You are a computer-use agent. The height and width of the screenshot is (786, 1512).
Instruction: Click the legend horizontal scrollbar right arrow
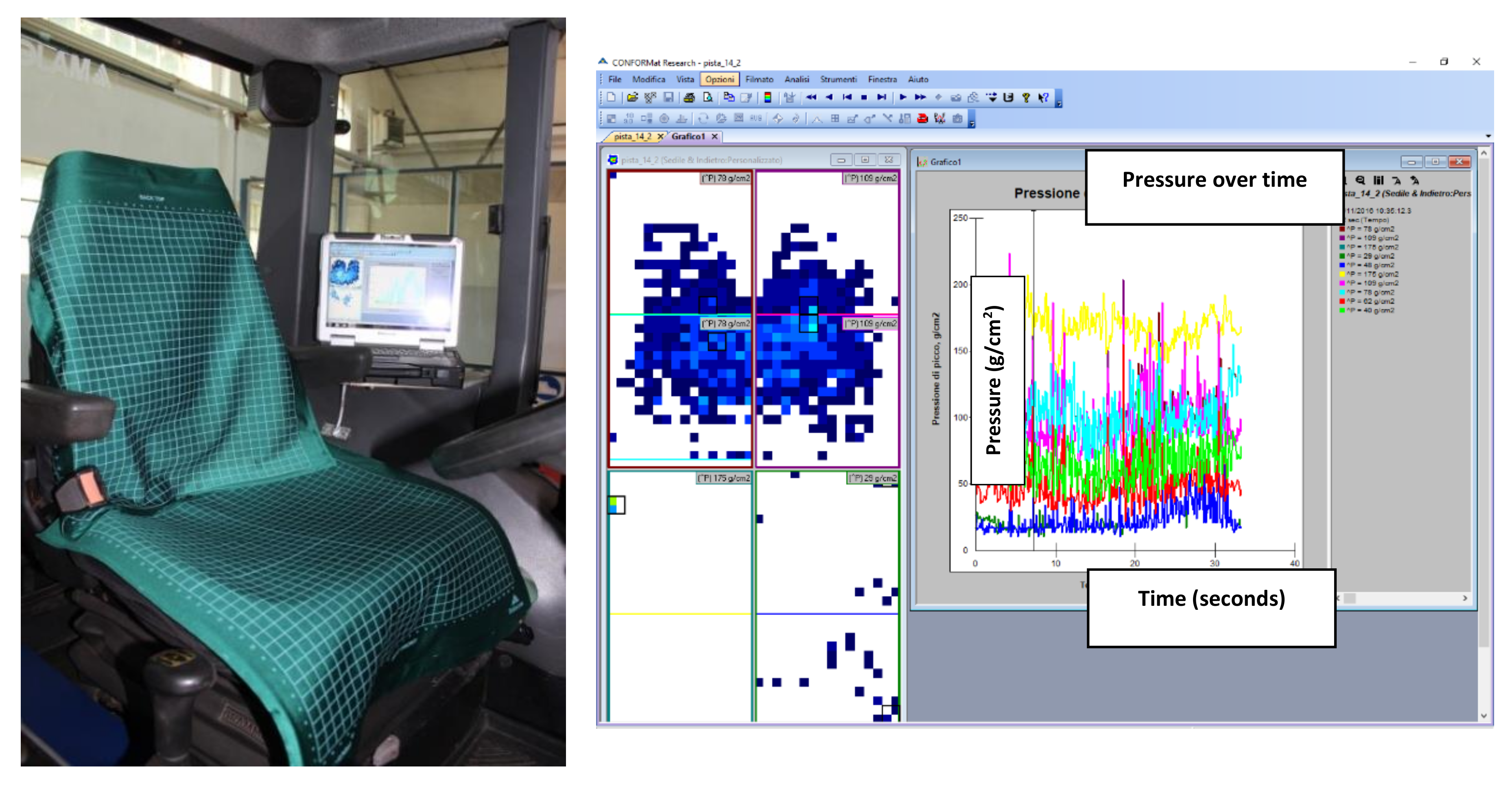(1465, 598)
